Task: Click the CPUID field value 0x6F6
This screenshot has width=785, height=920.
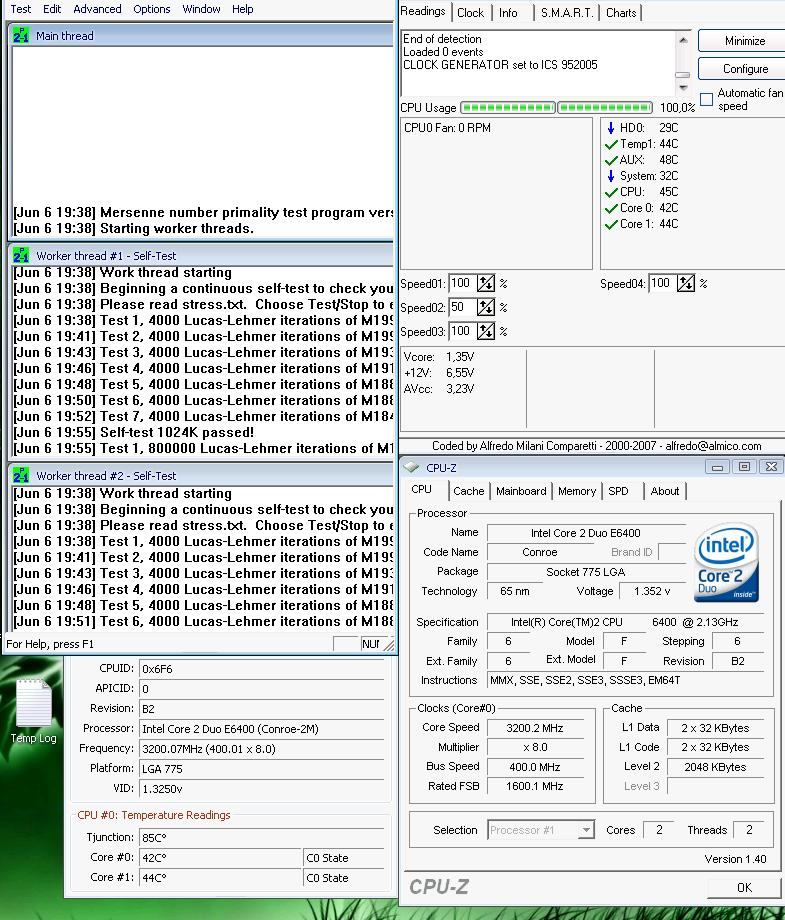Action: coord(262,669)
